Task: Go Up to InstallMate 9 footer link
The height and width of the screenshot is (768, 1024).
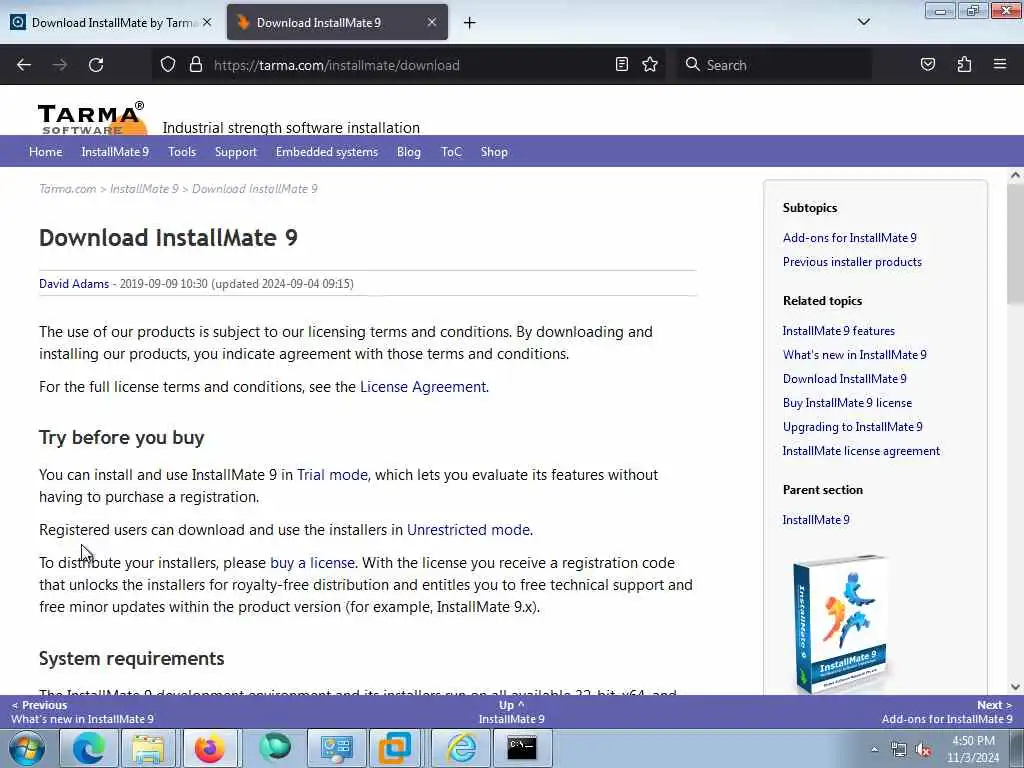Action: coord(511,712)
